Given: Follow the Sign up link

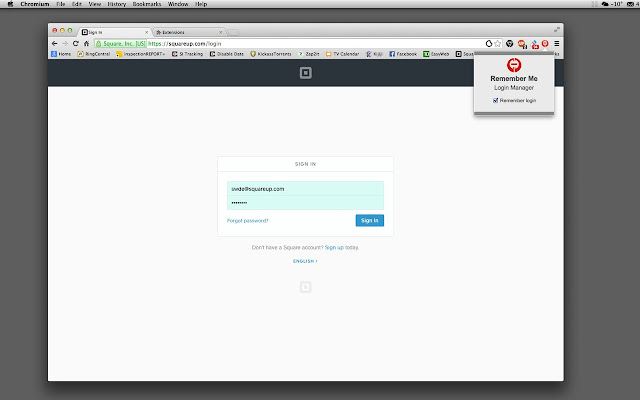Looking at the screenshot, I should 334,247.
